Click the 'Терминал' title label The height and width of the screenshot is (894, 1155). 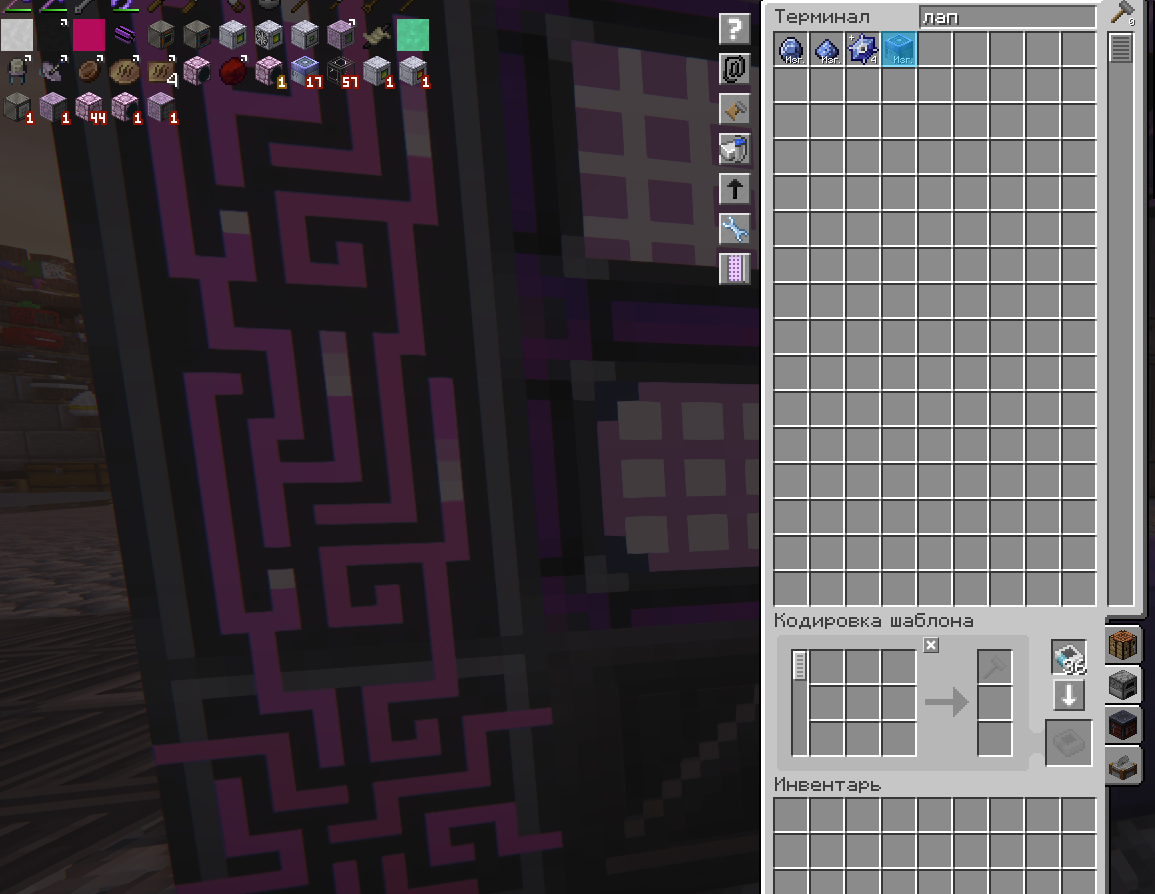pos(821,17)
